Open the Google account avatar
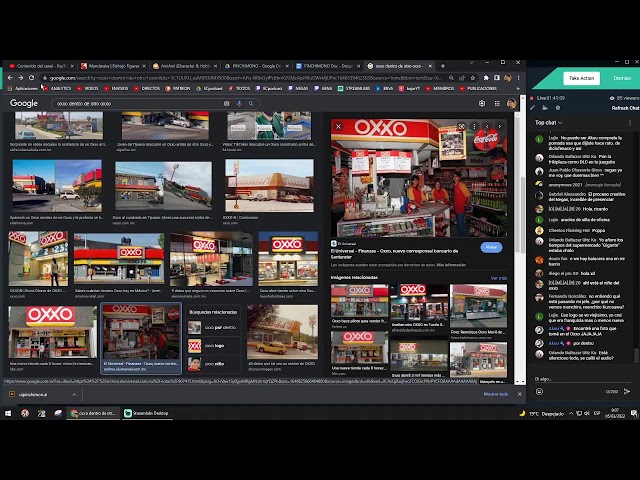Image resolution: width=640 pixels, height=480 pixels. pyautogui.click(x=511, y=104)
